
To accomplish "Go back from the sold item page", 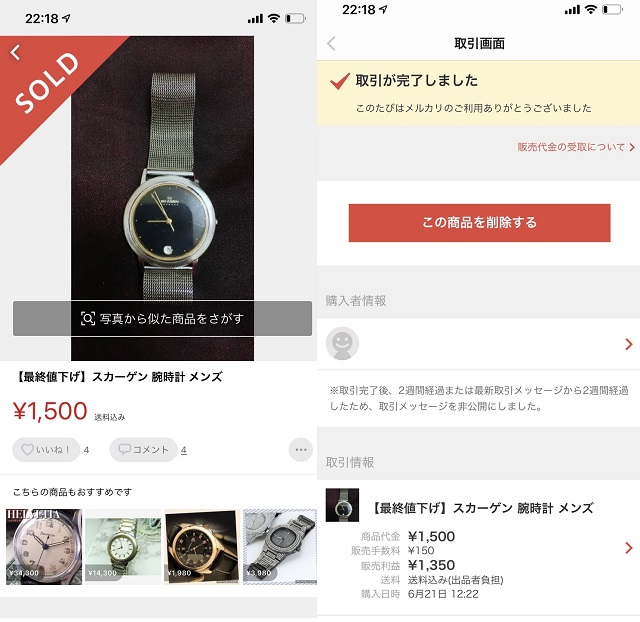I will pos(16,52).
